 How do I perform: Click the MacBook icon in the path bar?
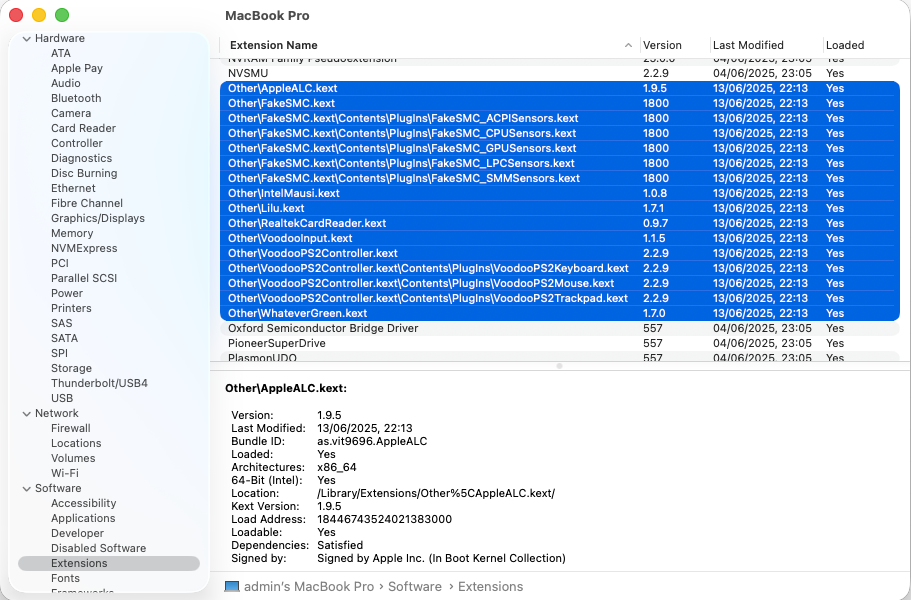[x=232, y=587]
